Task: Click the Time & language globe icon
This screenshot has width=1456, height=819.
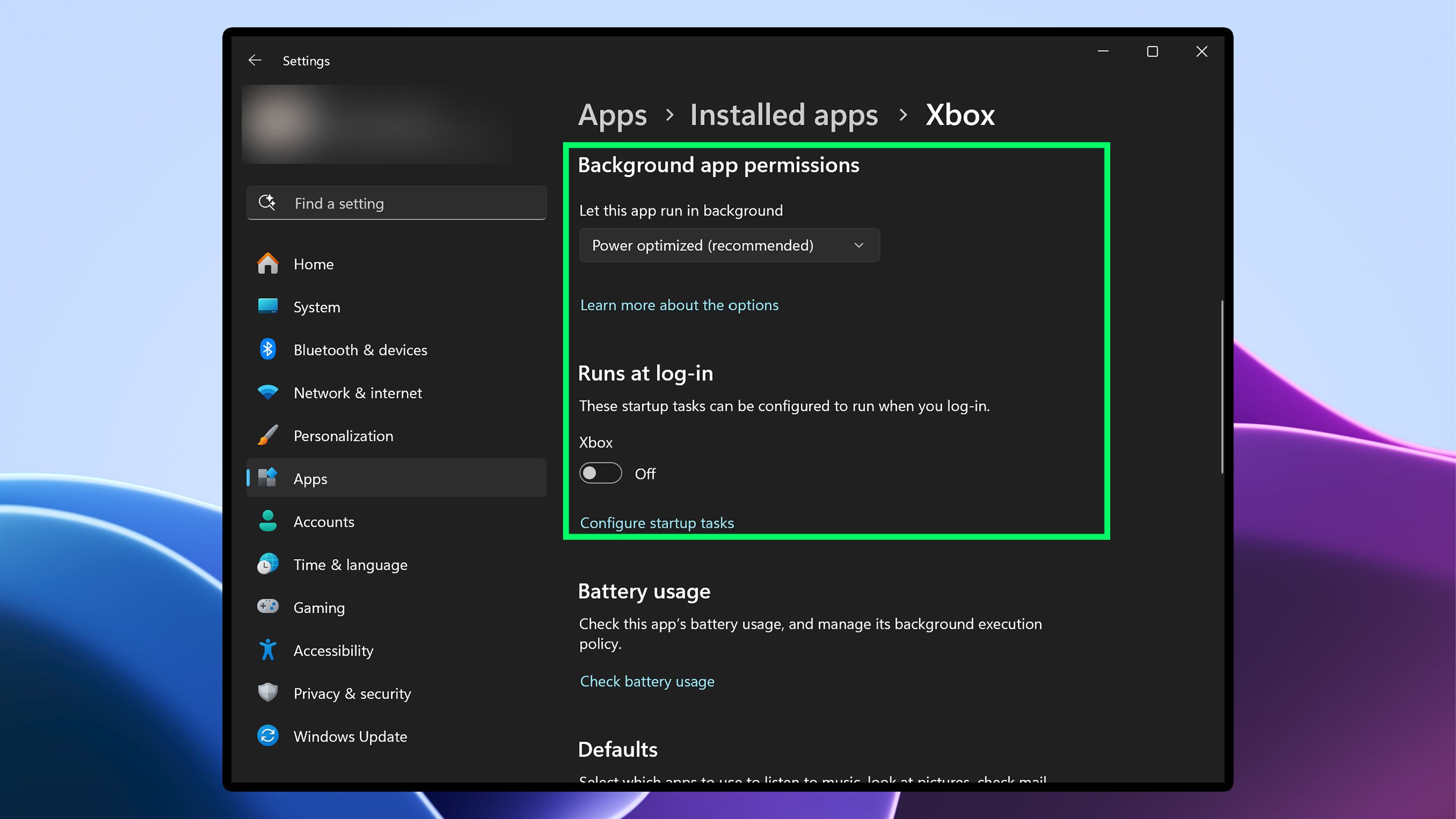Action: [267, 564]
